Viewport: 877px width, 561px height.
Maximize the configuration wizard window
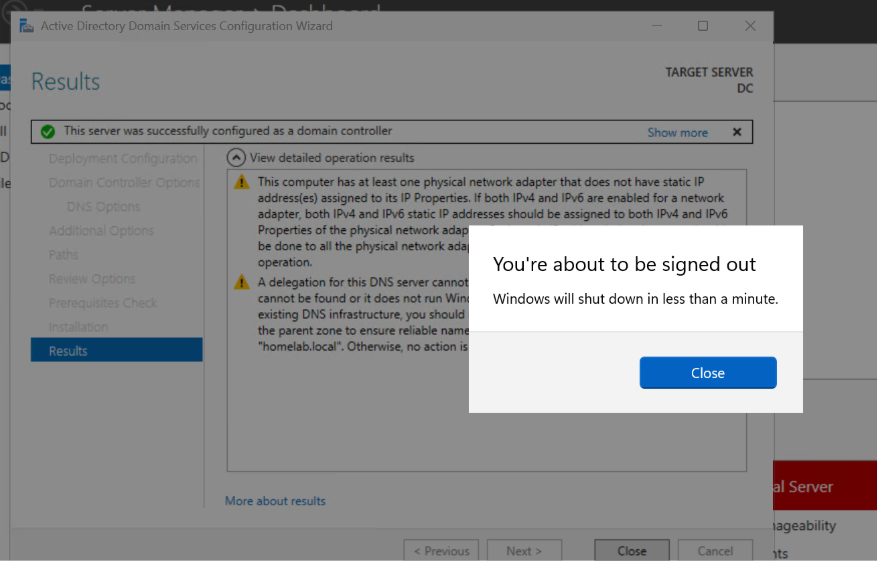703,26
